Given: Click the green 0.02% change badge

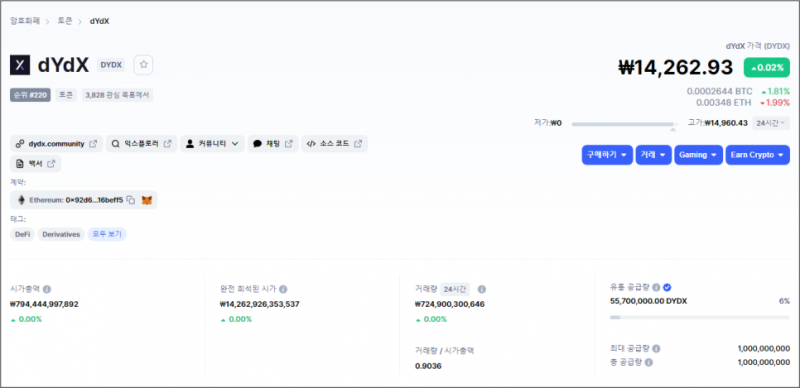Looking at the screenshot, I should (x=766, y=67).
